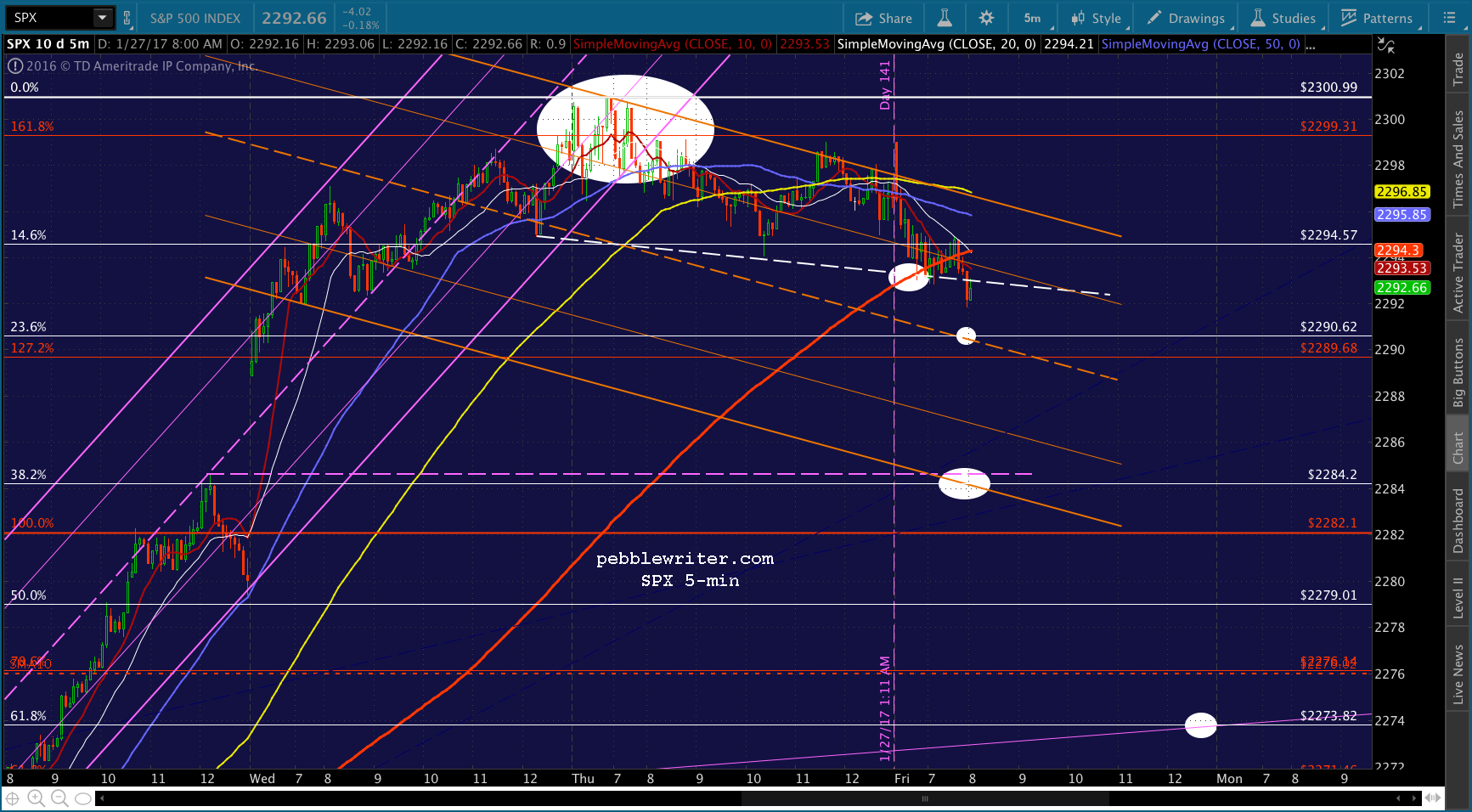Screen dimensions: 1472x812
Task: Click the Day 141 vertical line label
Action: (x=885, y=85)
